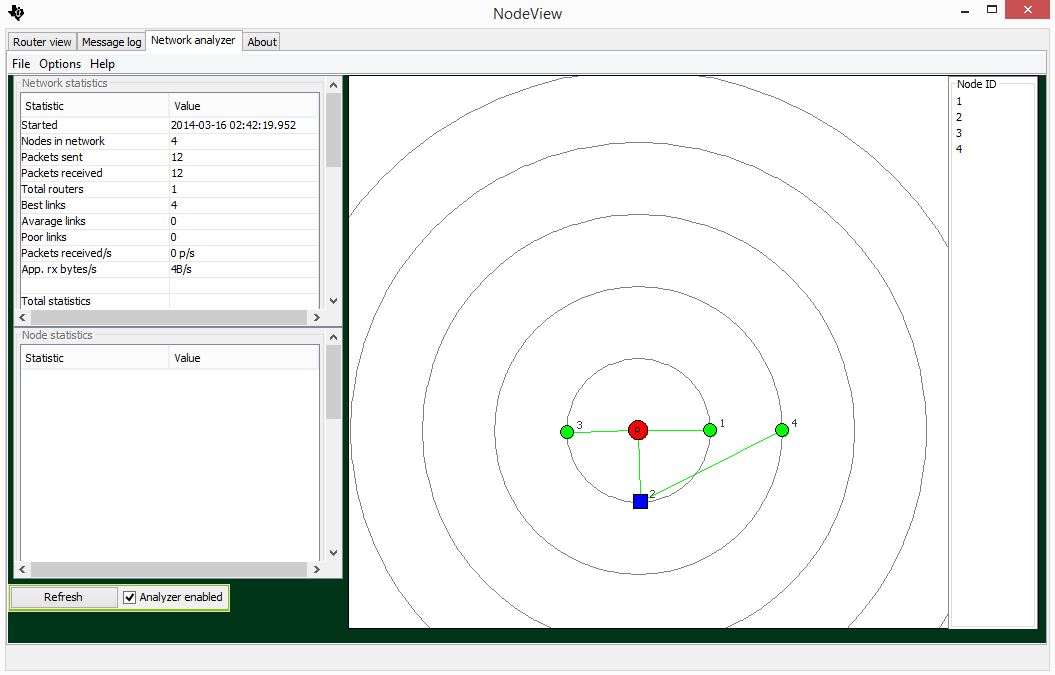This screenshot has height=675, width=1055.
Task: Select the Started row
Action: point(170,125)
